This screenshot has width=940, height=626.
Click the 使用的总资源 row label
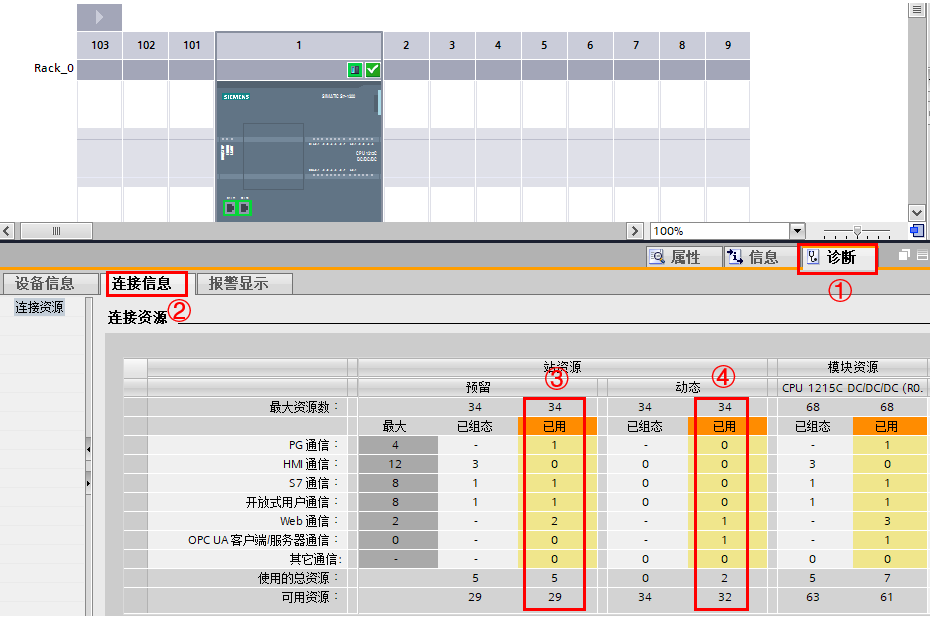[x=297, y=578]
